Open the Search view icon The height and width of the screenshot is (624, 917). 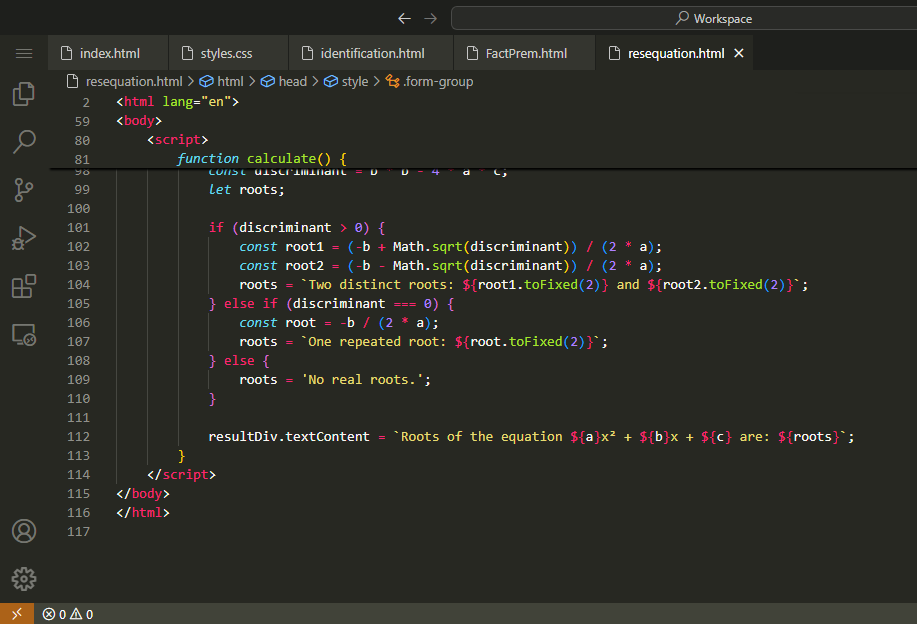point(24,142)
